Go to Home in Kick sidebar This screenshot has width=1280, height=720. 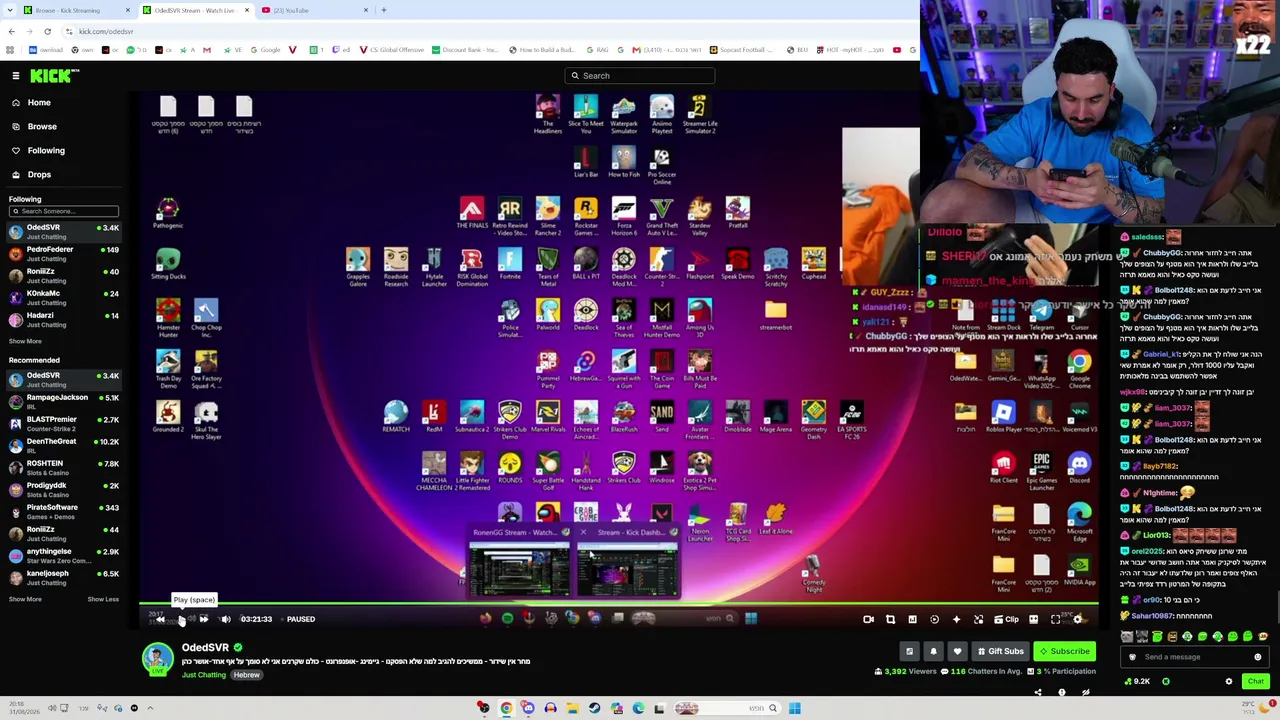pos(39,103)
